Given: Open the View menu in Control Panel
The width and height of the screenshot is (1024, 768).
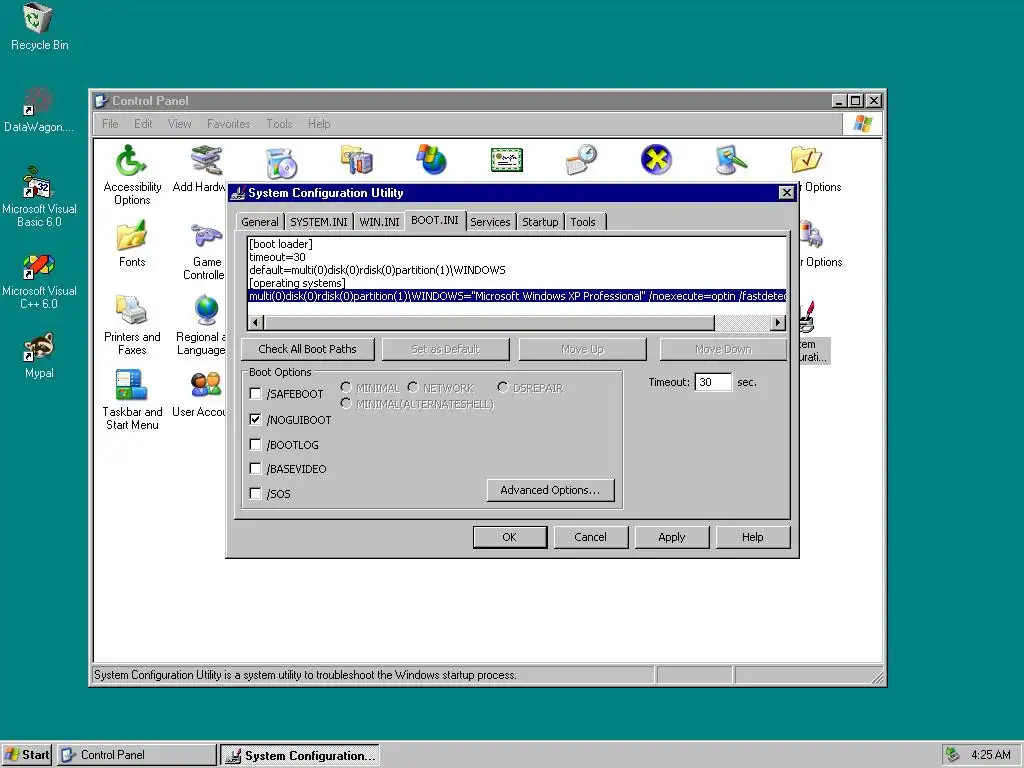Looking at the screenshot, I should [x=180, y=124].
